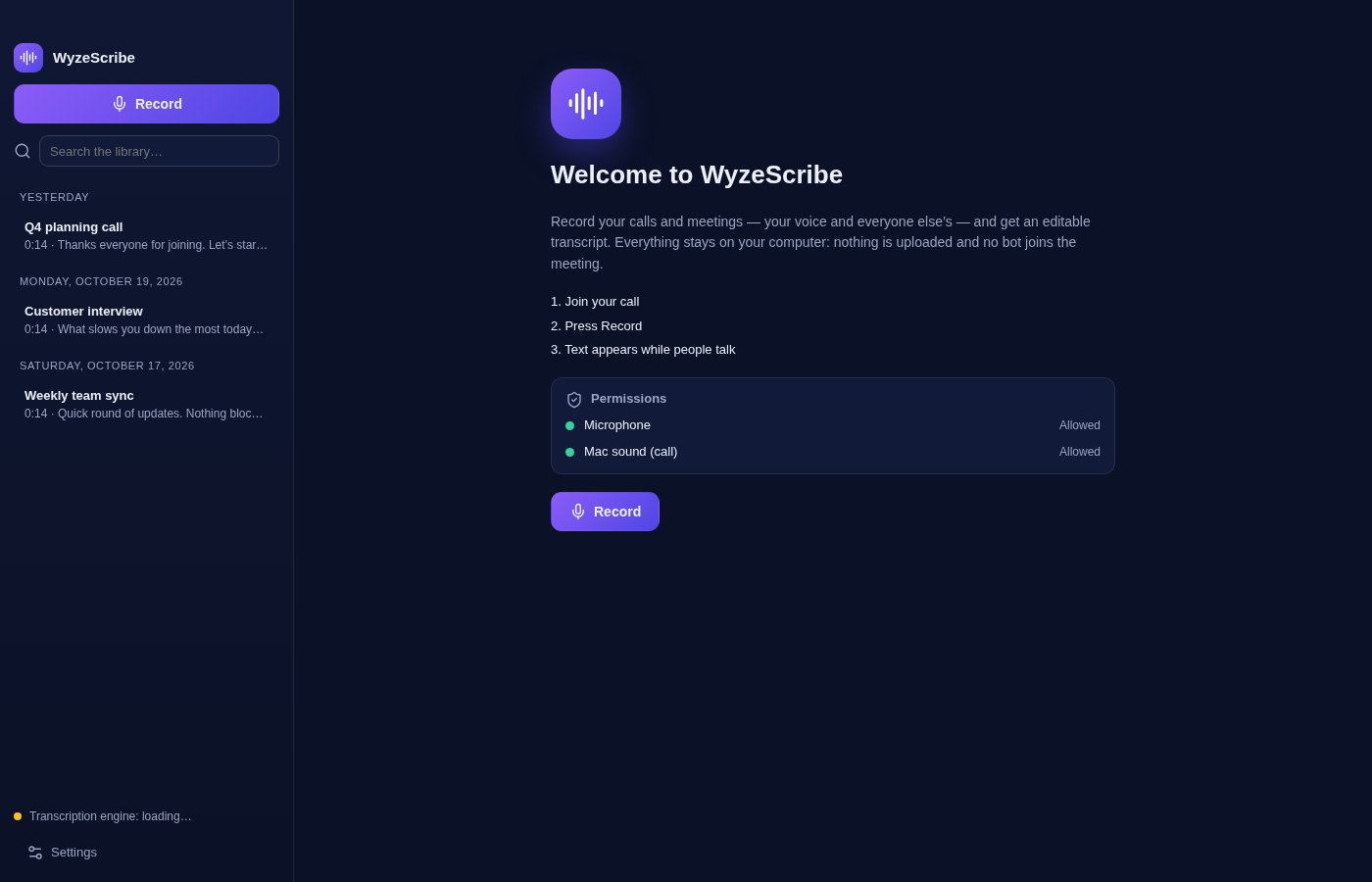Click the Welcome to WyzeScribe heading
The image size is (1372, 882).
click(697, 174)
